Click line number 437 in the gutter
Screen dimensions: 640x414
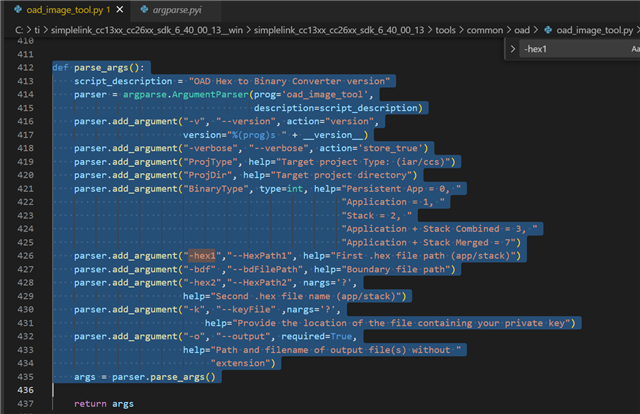pyautogui.click(x=25, y=403)
